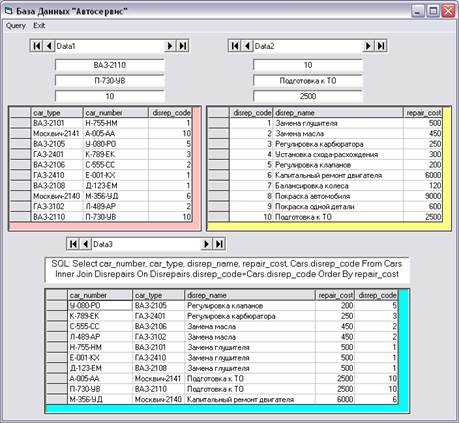
Task: Go to next record in Data1
Action: coord(170,46)
